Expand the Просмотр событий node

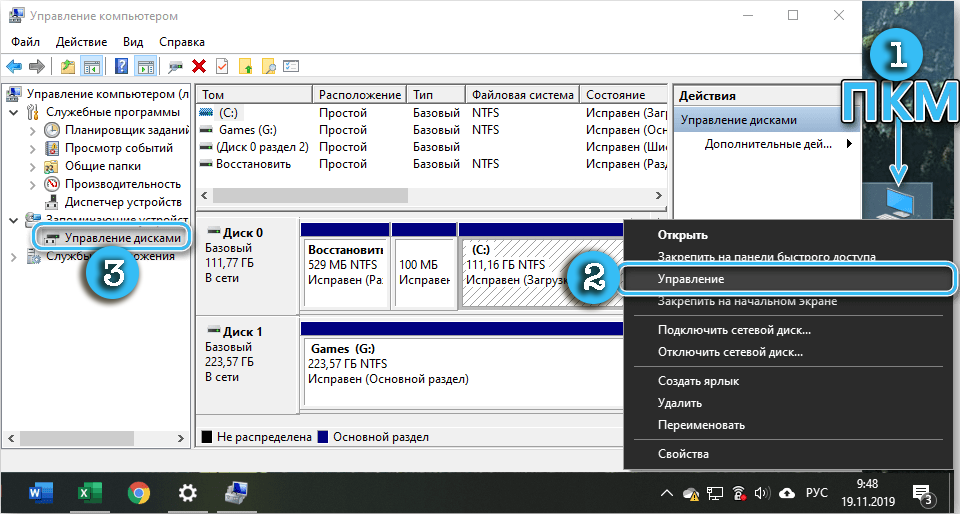point(31,148)
